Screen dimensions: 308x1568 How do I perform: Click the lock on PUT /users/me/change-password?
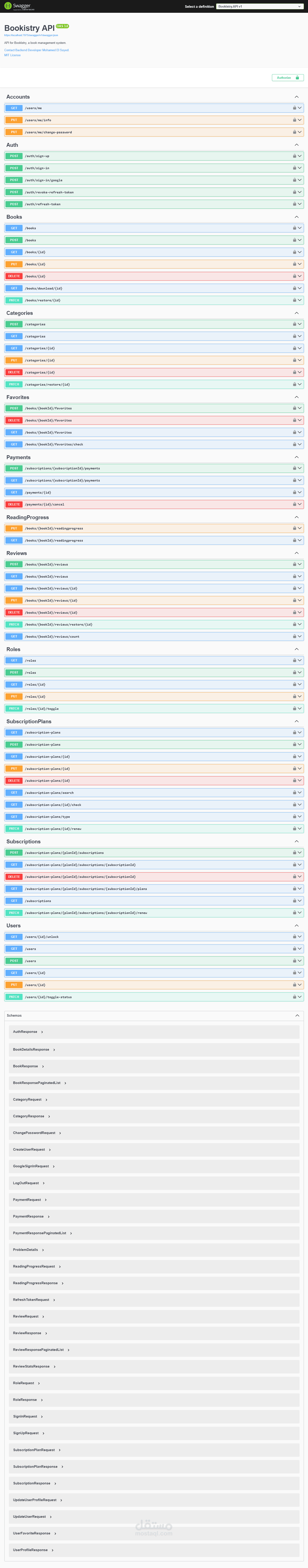click(294, 132)
